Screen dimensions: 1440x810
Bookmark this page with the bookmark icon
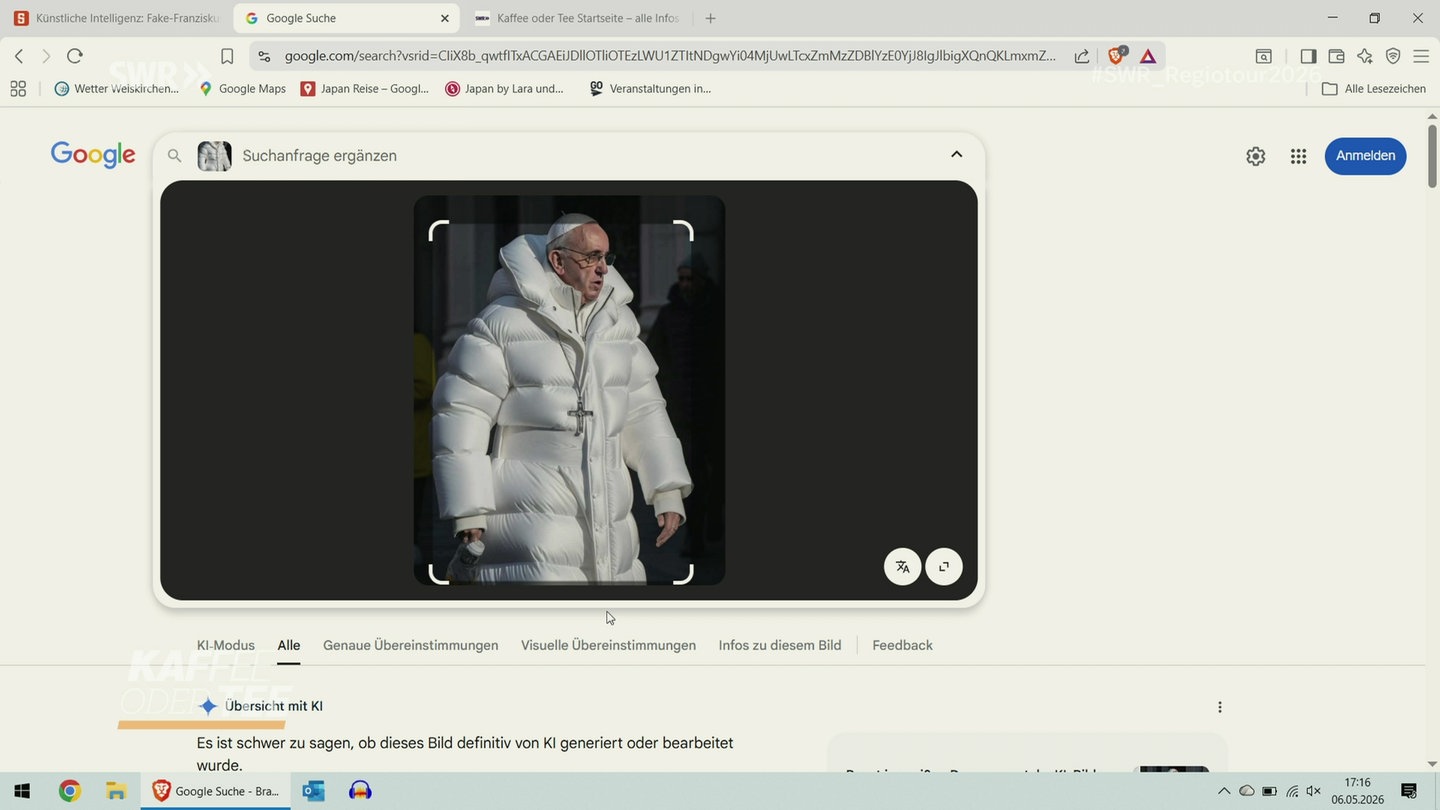tap(227, 56)
